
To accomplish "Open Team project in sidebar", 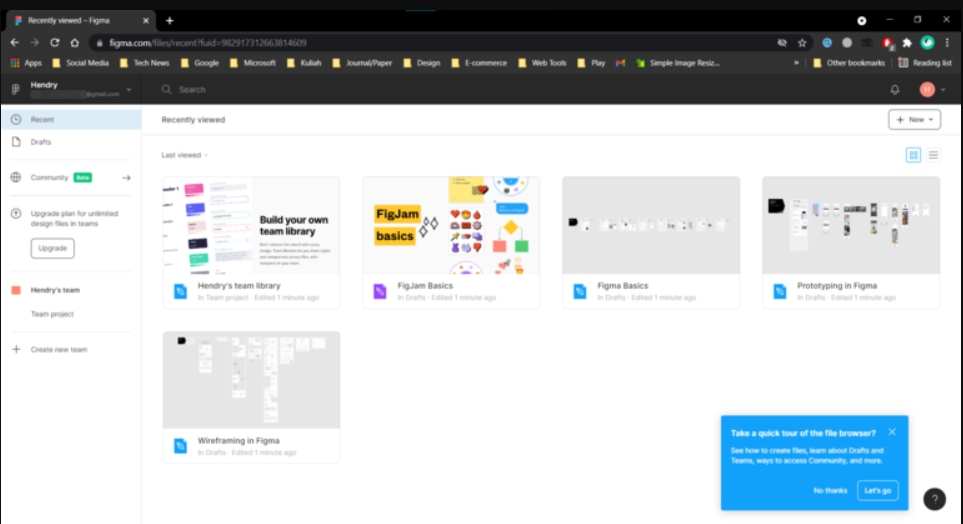I will (x=52, y=314).
